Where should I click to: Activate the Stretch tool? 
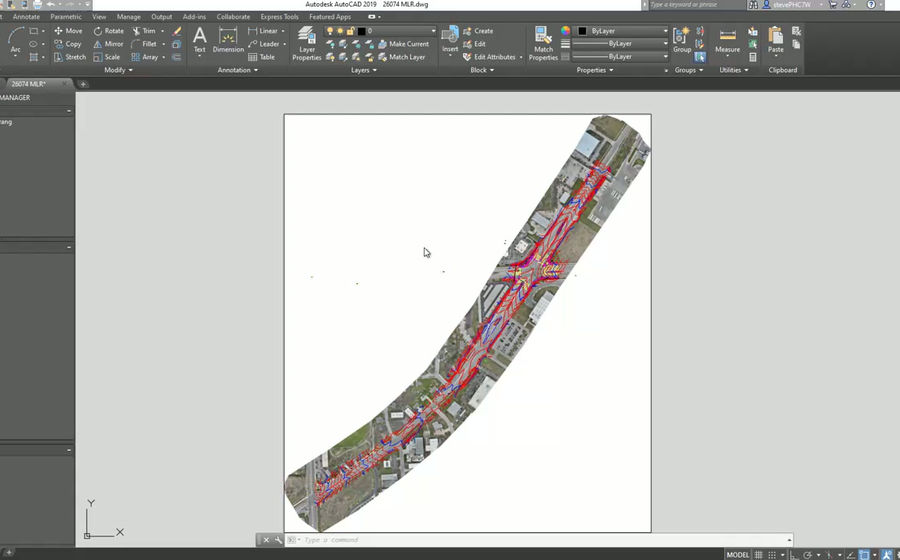(x=69, y=57)
